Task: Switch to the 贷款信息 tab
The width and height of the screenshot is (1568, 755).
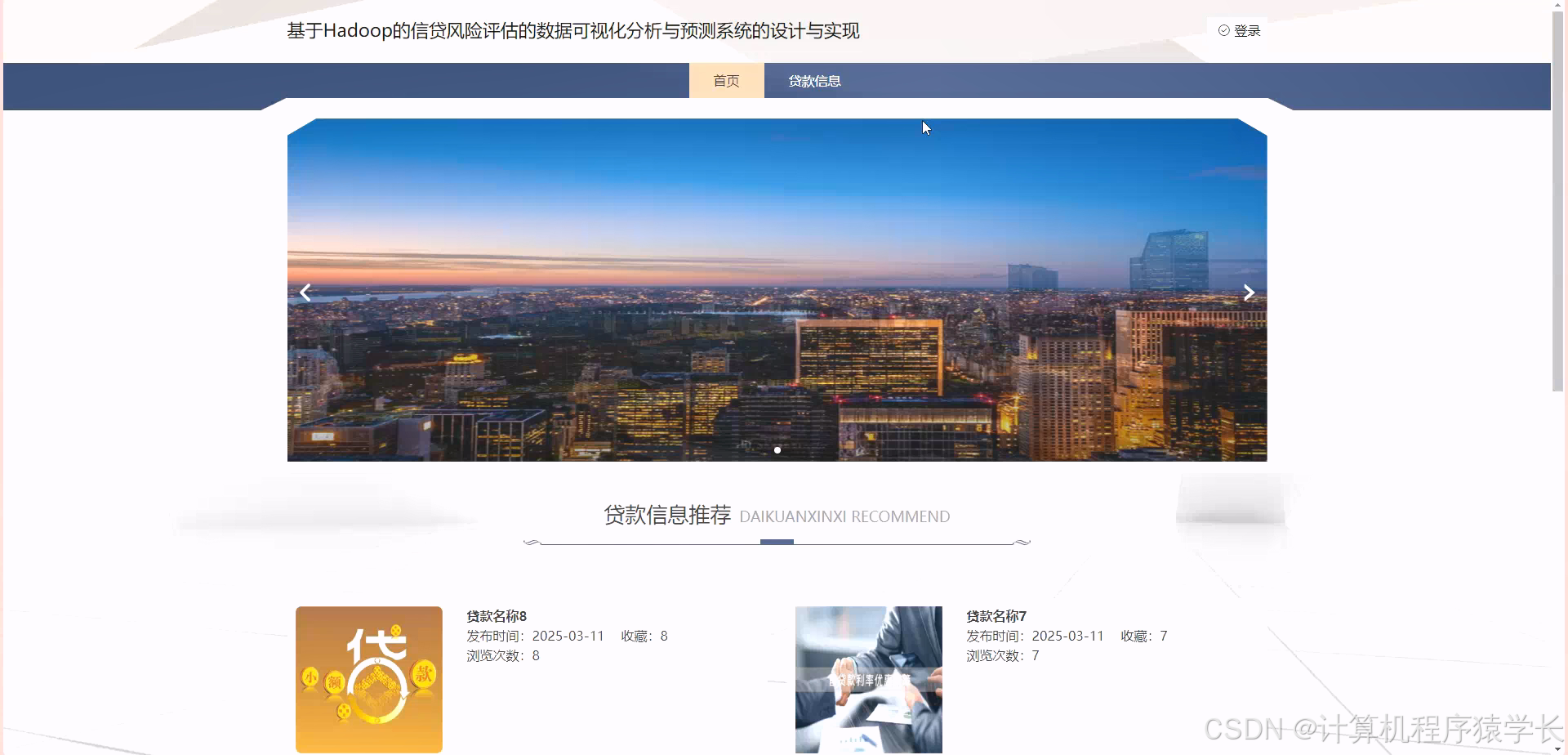Action: tap(814, 81)
